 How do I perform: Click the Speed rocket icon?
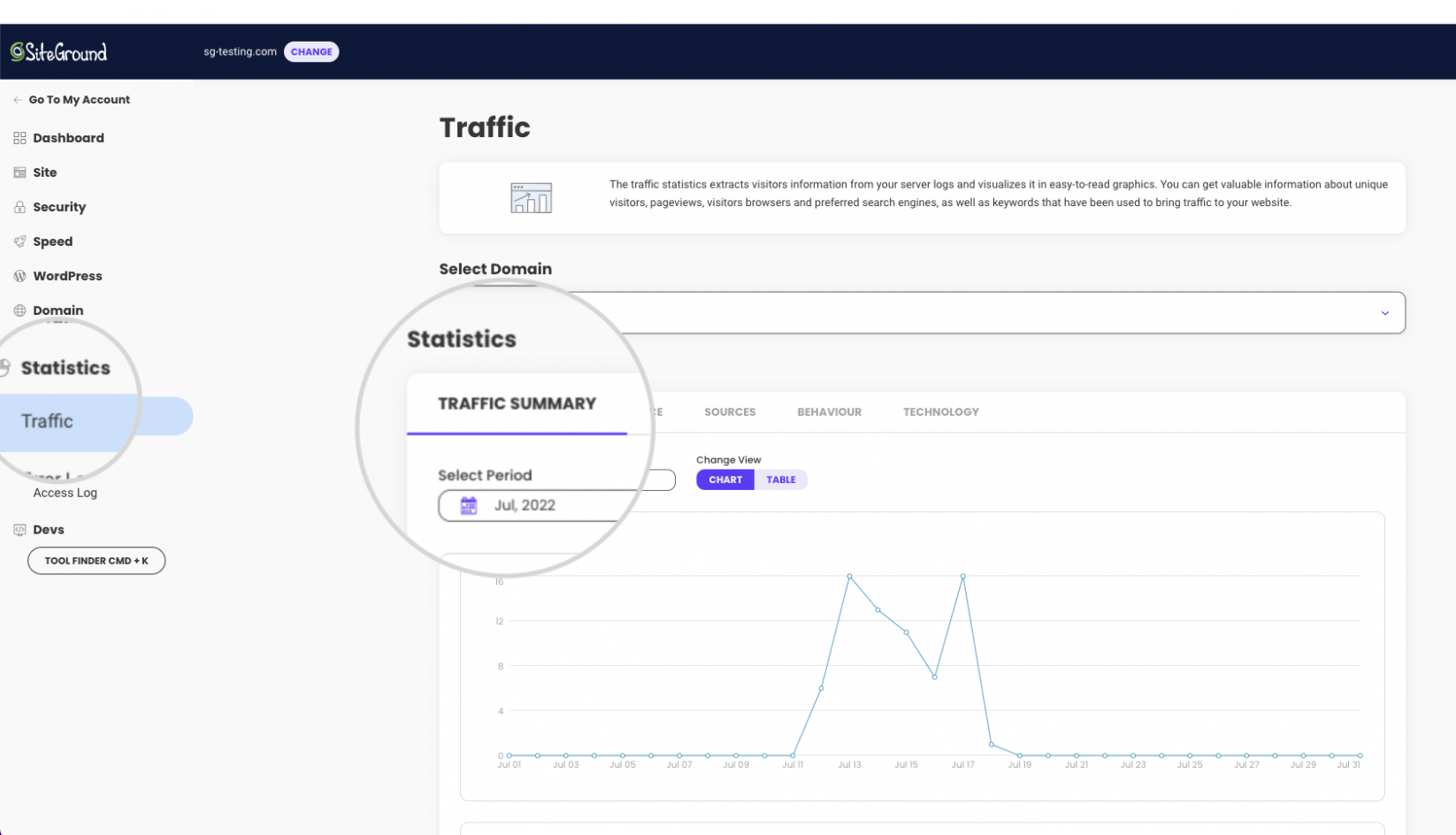[19, 241]
